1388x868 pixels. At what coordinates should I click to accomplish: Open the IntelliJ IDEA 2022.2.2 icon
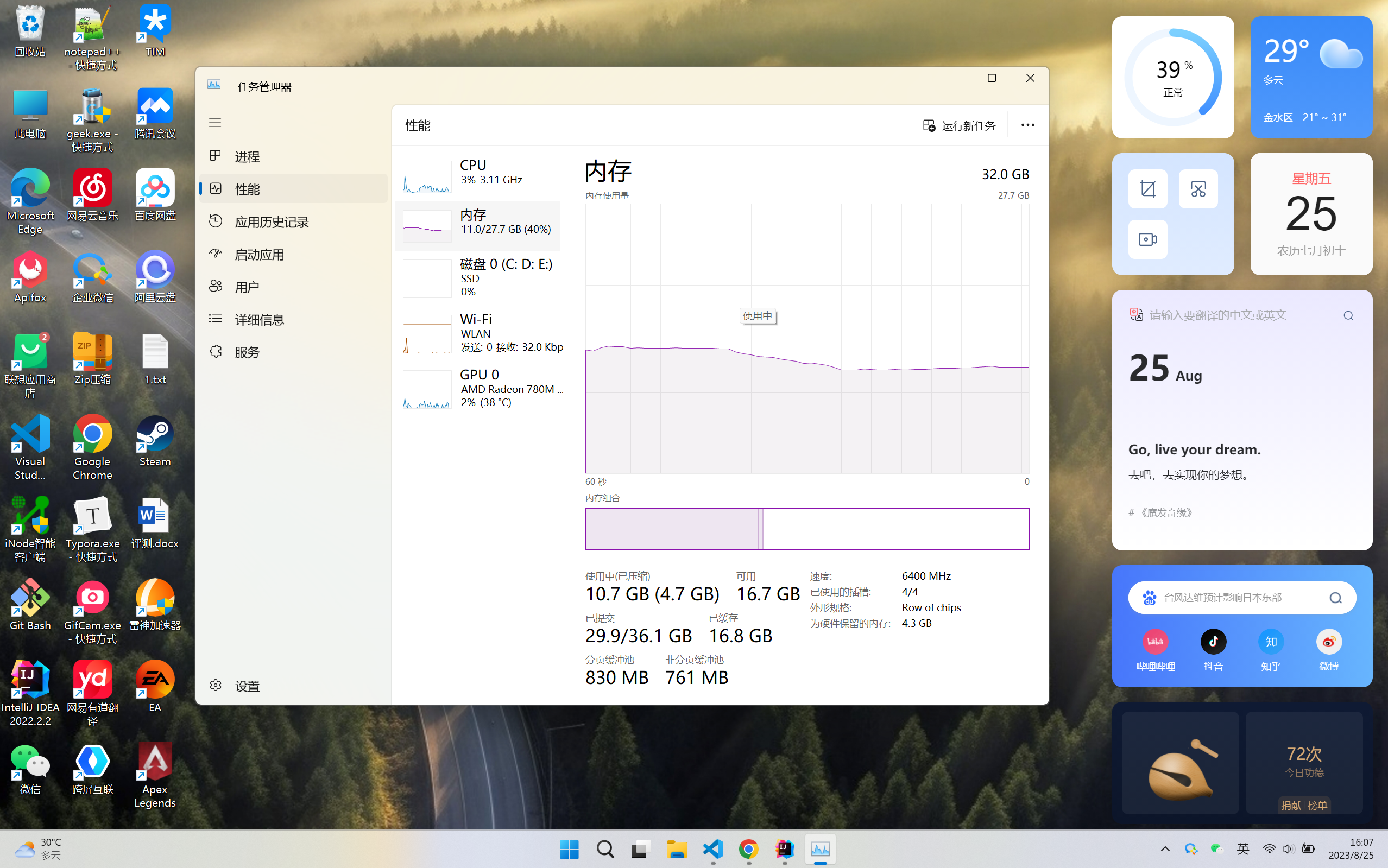point(30,694)
